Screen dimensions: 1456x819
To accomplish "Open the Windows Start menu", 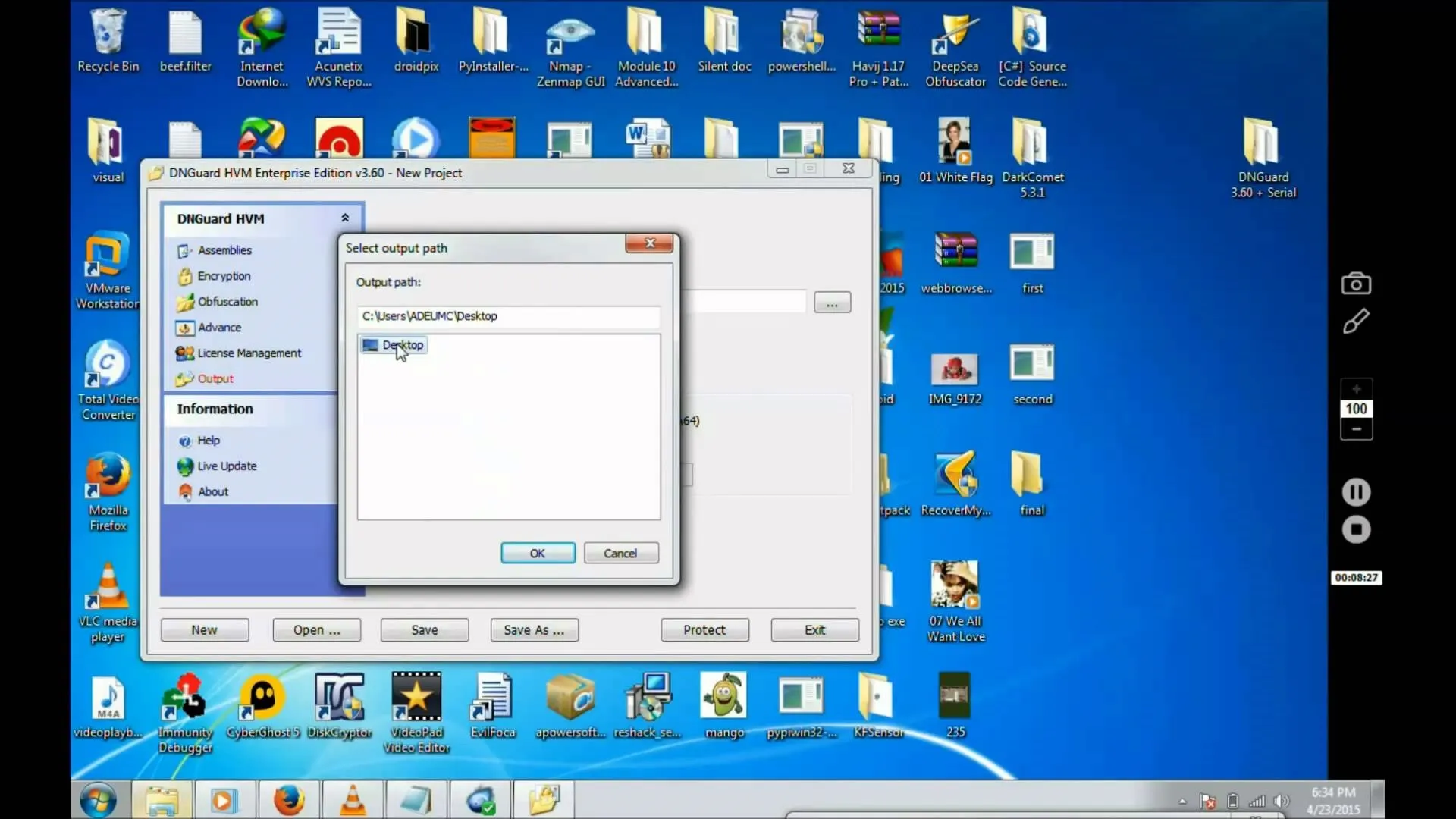I will pyautogui.click(x=99, y=800).
